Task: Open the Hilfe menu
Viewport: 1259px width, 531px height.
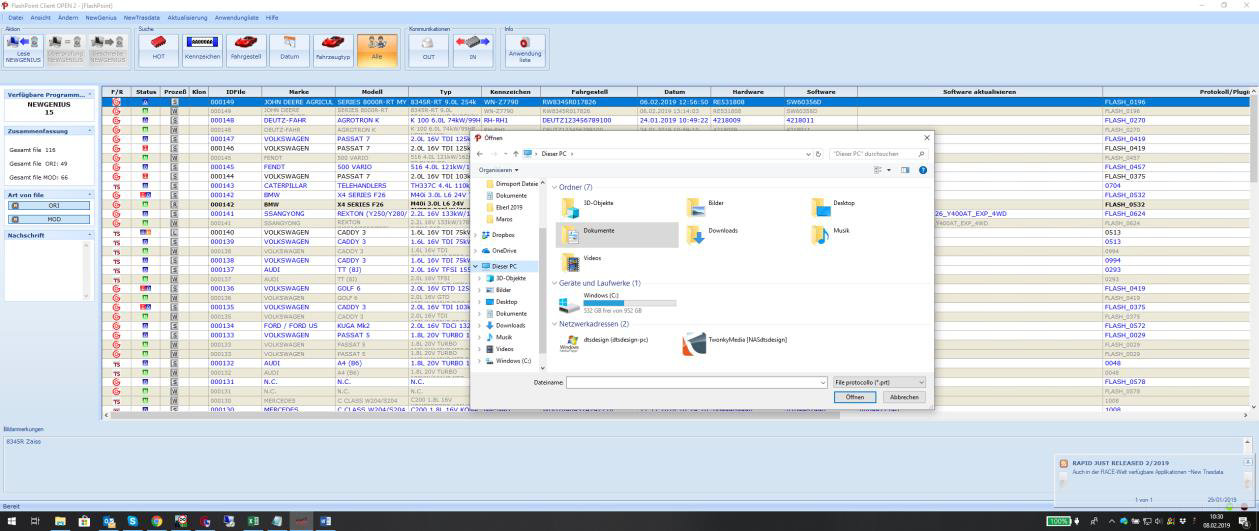Action: 272,18
